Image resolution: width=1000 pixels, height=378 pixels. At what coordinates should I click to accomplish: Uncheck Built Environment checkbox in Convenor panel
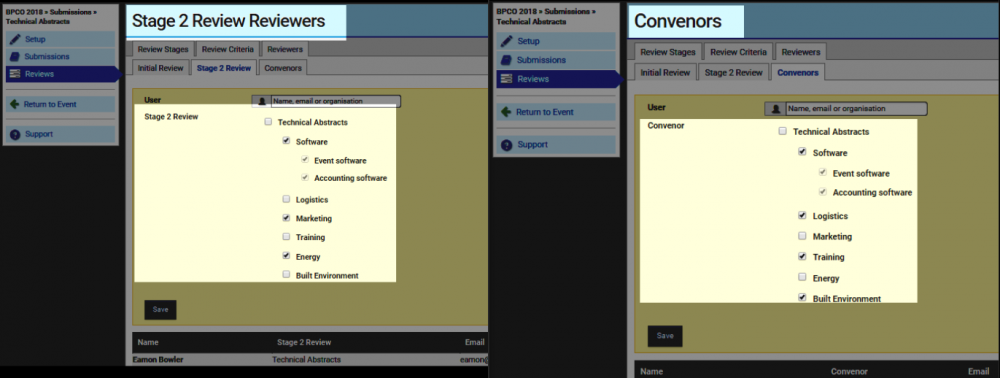click(x=802, y=298)
